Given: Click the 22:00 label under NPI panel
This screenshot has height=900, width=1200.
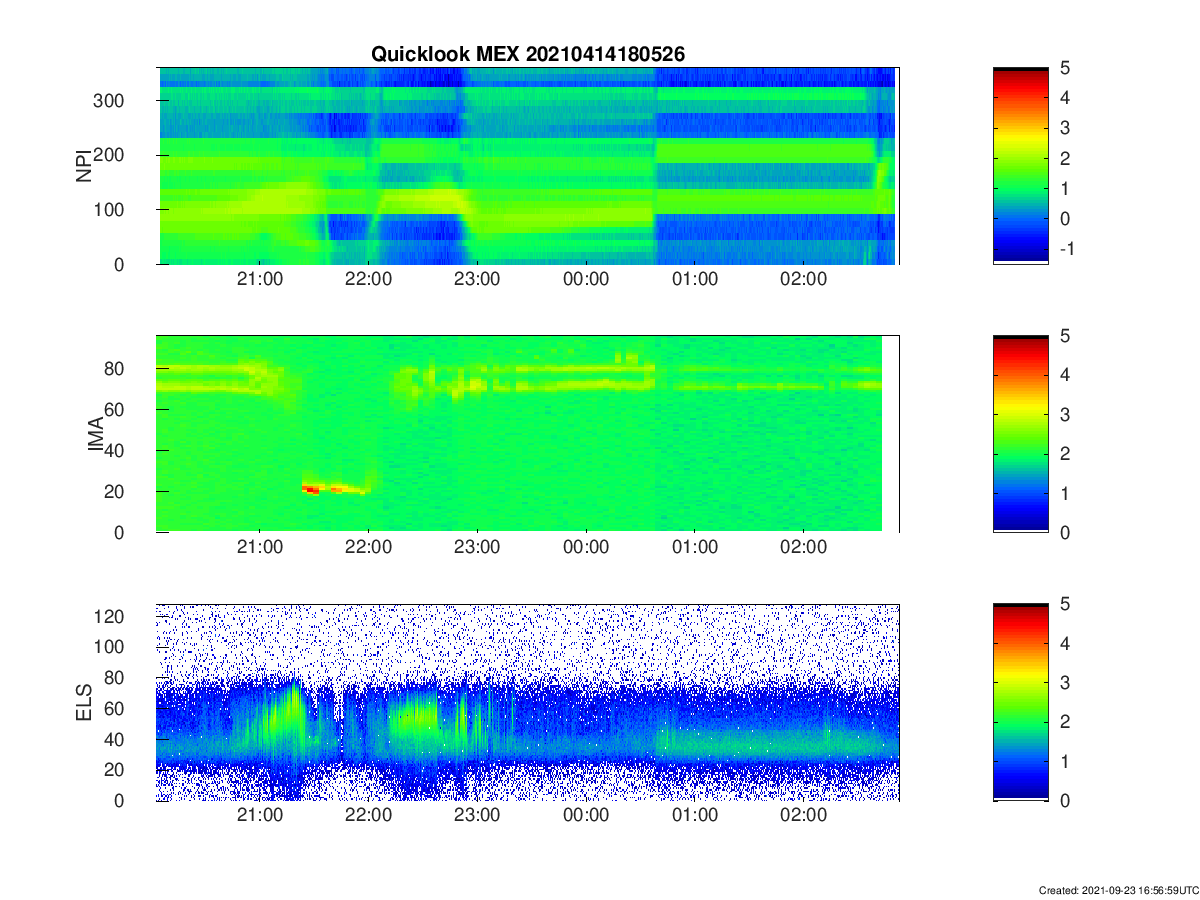Looking at the screenshot, I should [x=368, y=279].
